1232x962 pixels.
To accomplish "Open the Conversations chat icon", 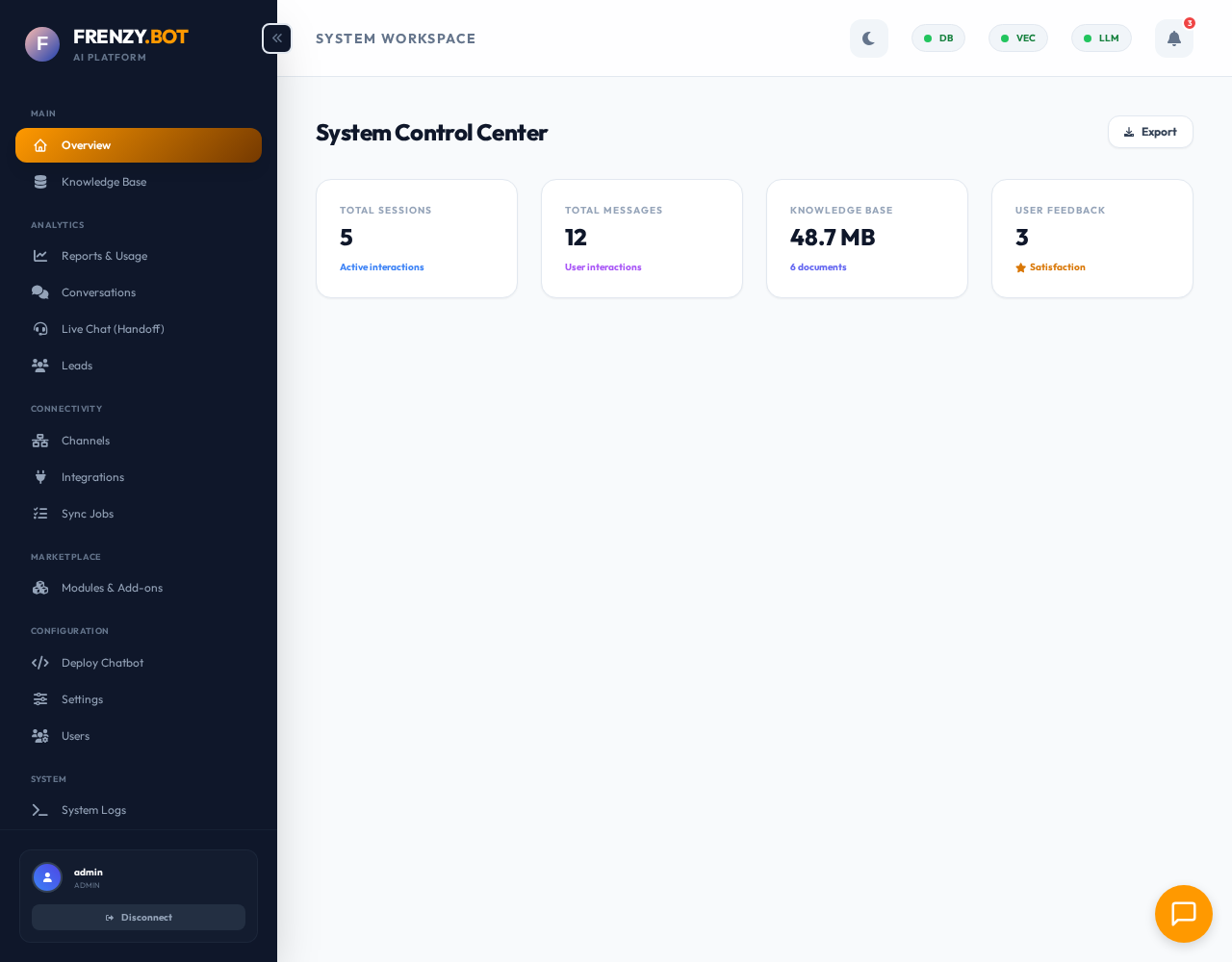I will pyautogui.click(x=40, y=292).
